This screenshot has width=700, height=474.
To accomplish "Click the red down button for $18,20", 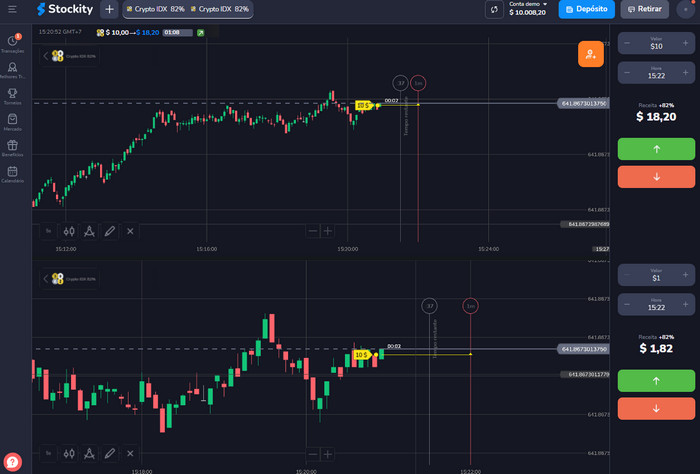I will [656, 177].
